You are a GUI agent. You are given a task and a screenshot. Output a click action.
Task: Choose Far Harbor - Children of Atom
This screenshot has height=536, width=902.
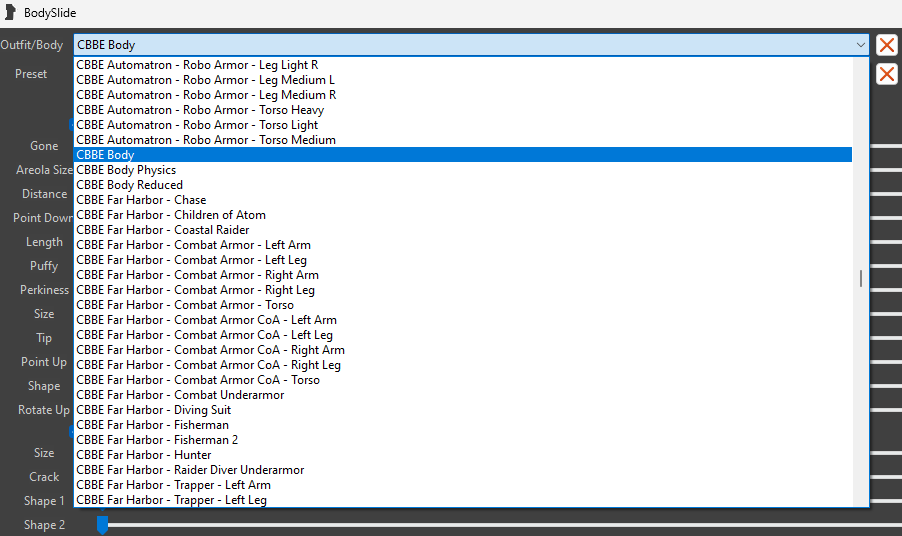click(463, 215)
